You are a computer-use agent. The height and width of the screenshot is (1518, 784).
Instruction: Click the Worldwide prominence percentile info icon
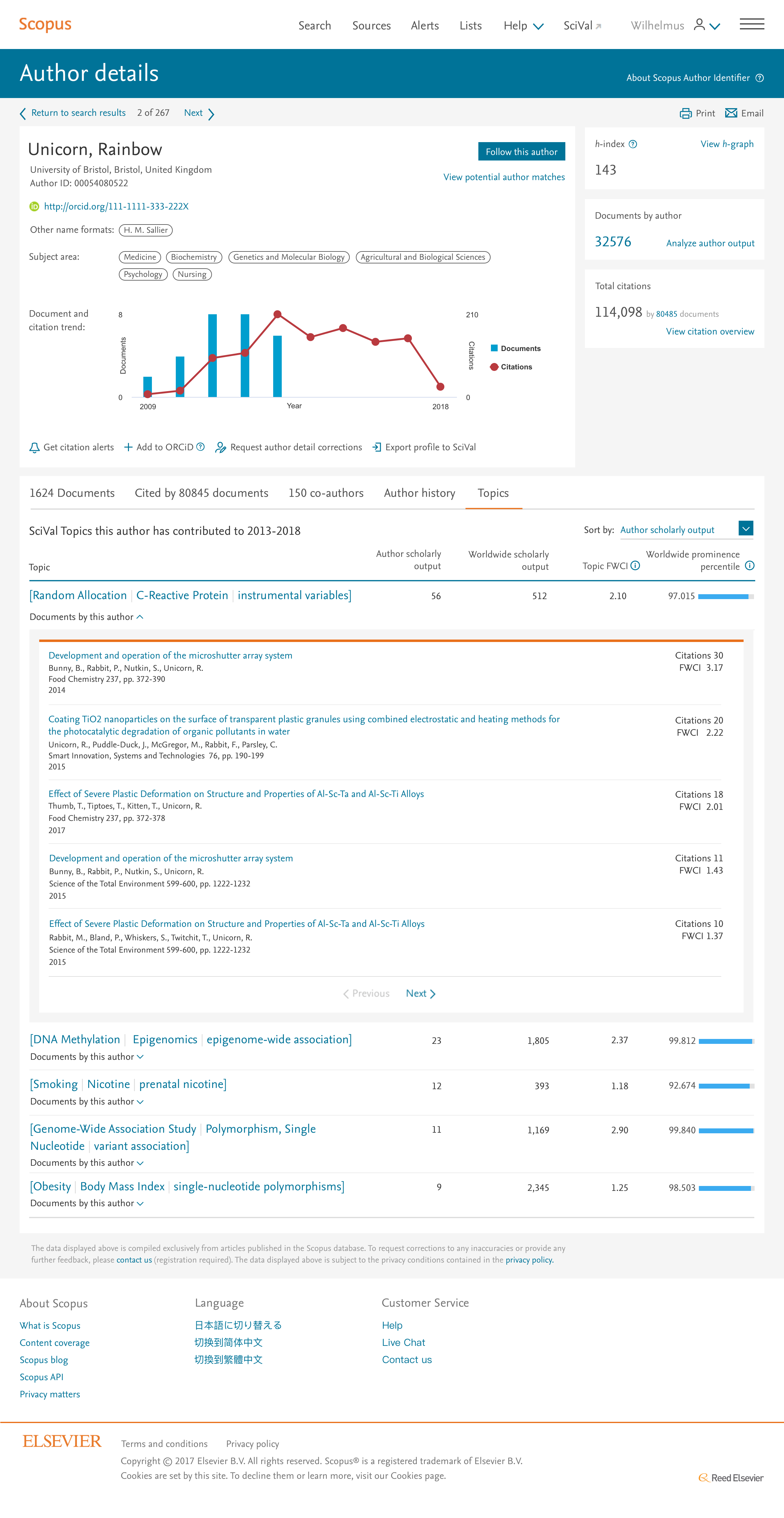click(x=749, y=566)
